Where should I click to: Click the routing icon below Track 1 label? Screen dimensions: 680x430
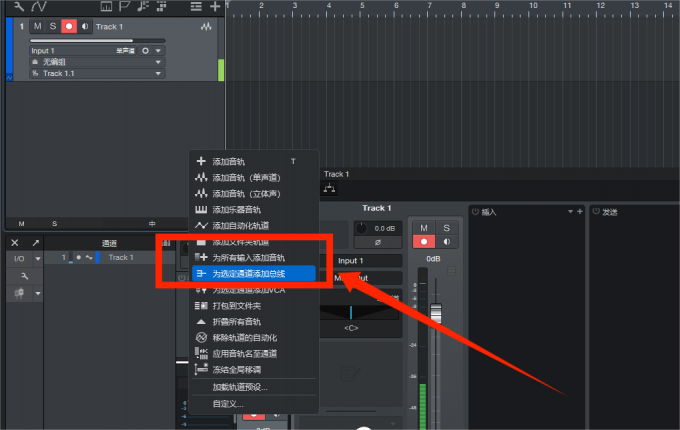point(330,189)
